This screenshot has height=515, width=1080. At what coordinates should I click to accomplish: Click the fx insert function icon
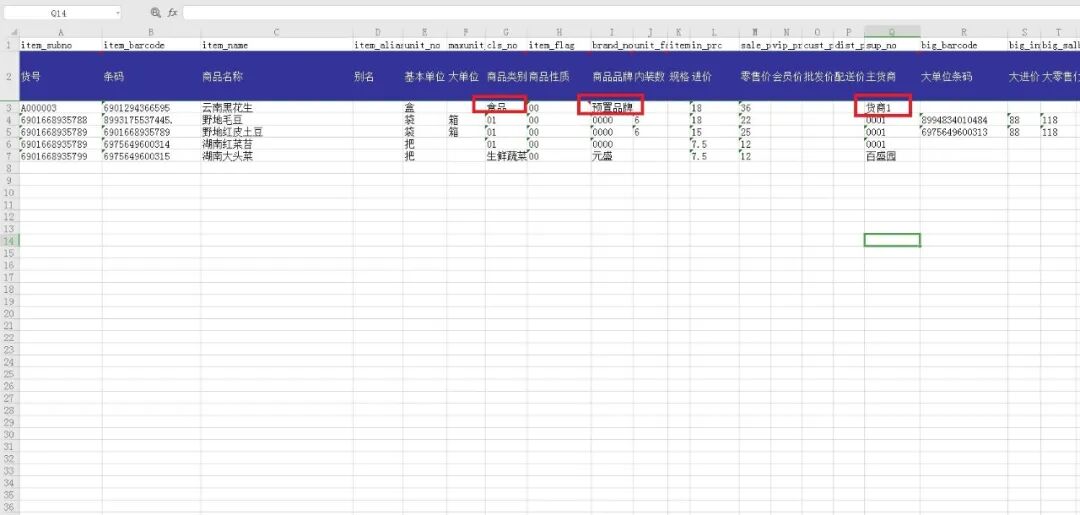pos(172,13)
